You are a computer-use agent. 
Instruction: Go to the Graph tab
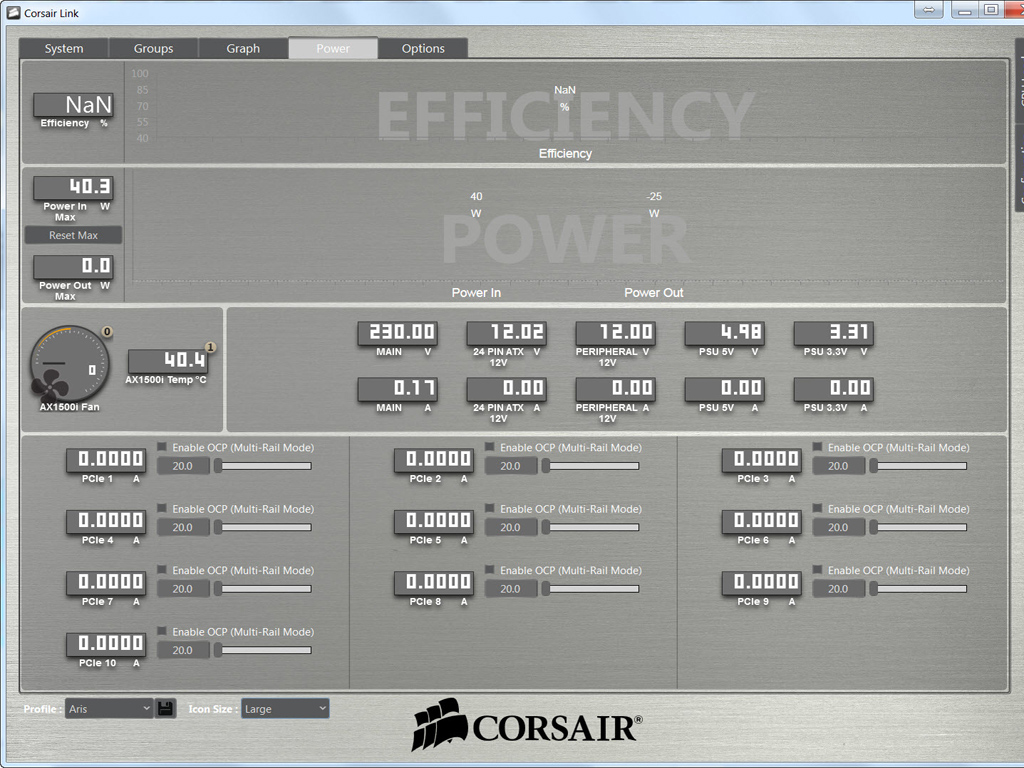click(x=243, y=48)
